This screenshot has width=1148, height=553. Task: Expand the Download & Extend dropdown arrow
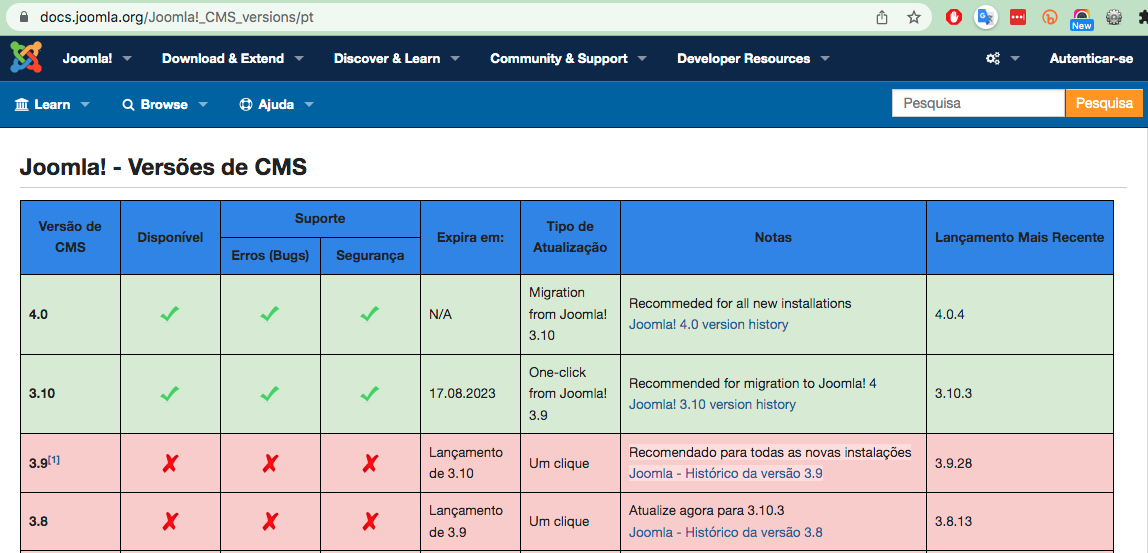click(x=299, y=59)
